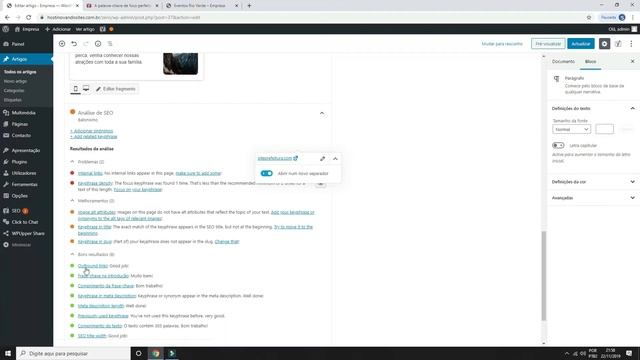
Task: Toggle open link in new tab
Action: 267,173
